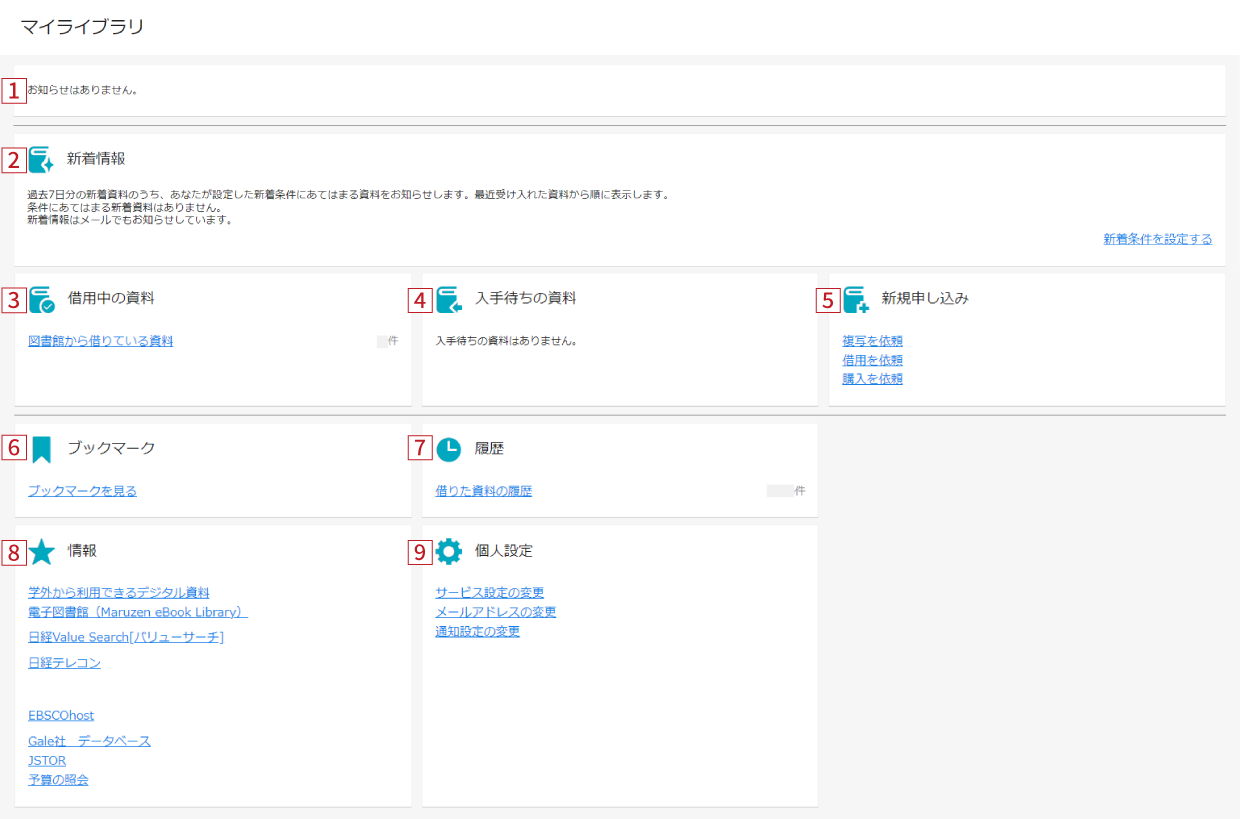1240x819 pixels.
Task: Click the 履歴 clock icon
Action: click(449, 450)
